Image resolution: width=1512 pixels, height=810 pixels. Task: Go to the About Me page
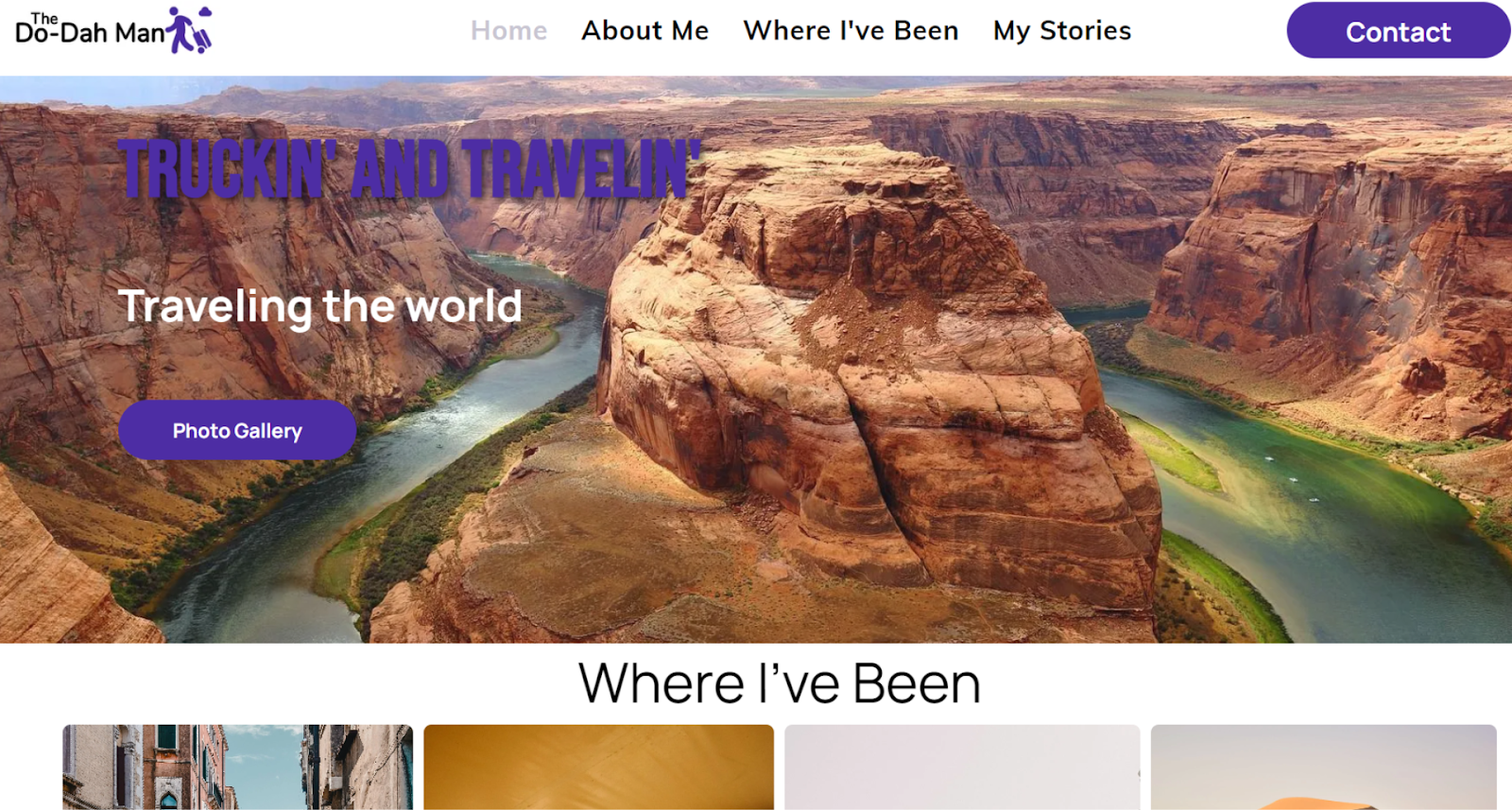coord(644,30)
